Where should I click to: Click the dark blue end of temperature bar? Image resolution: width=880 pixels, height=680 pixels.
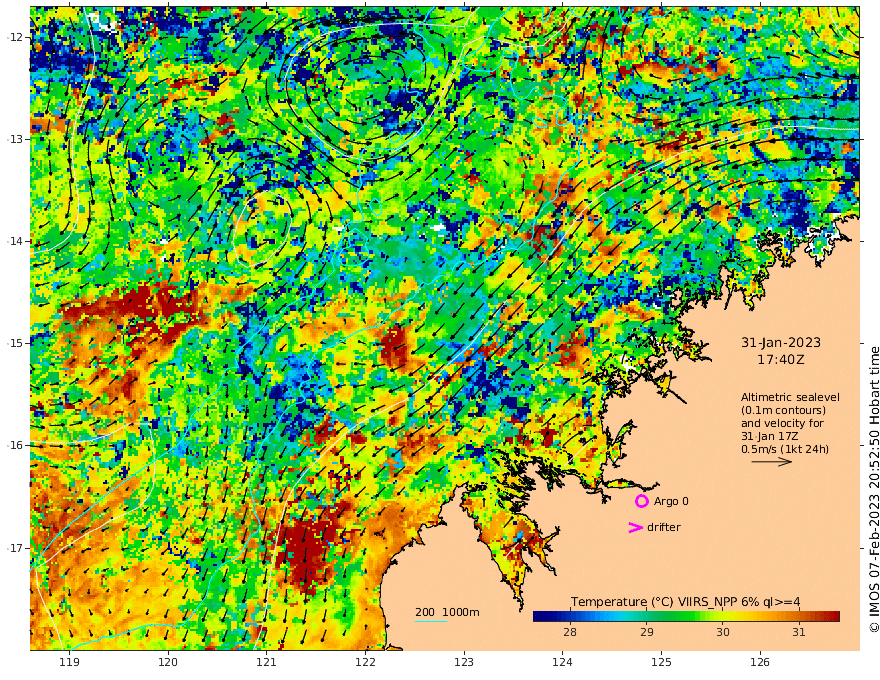pos(540,616)
